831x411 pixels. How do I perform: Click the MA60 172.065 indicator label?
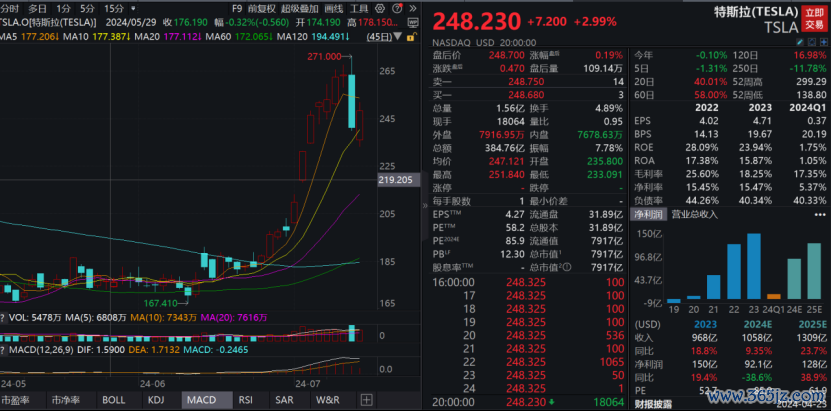coord(240,36)
